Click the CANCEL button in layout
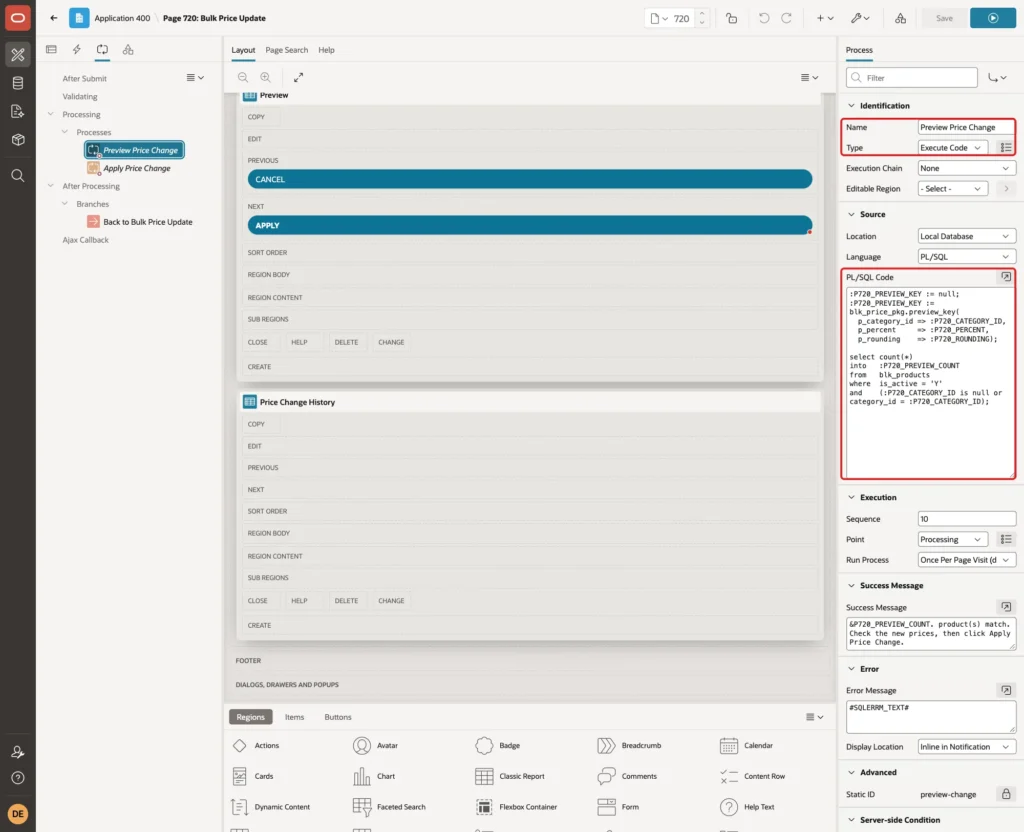Viewport: 1024px width, 832px height. click(x=530, y=179)
